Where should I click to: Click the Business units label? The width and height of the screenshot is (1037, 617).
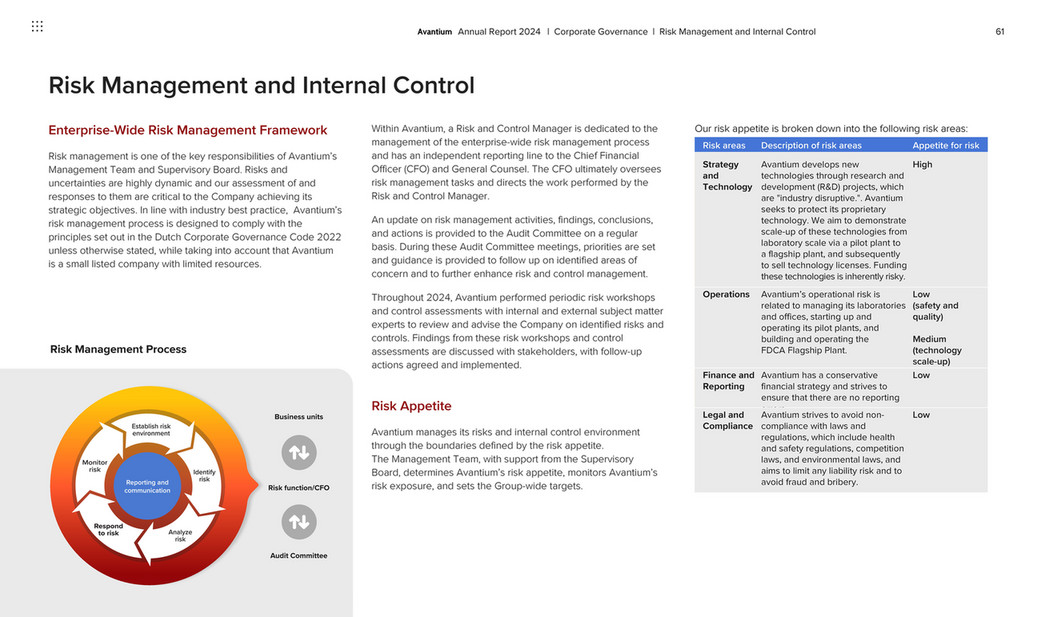[299, 417]
